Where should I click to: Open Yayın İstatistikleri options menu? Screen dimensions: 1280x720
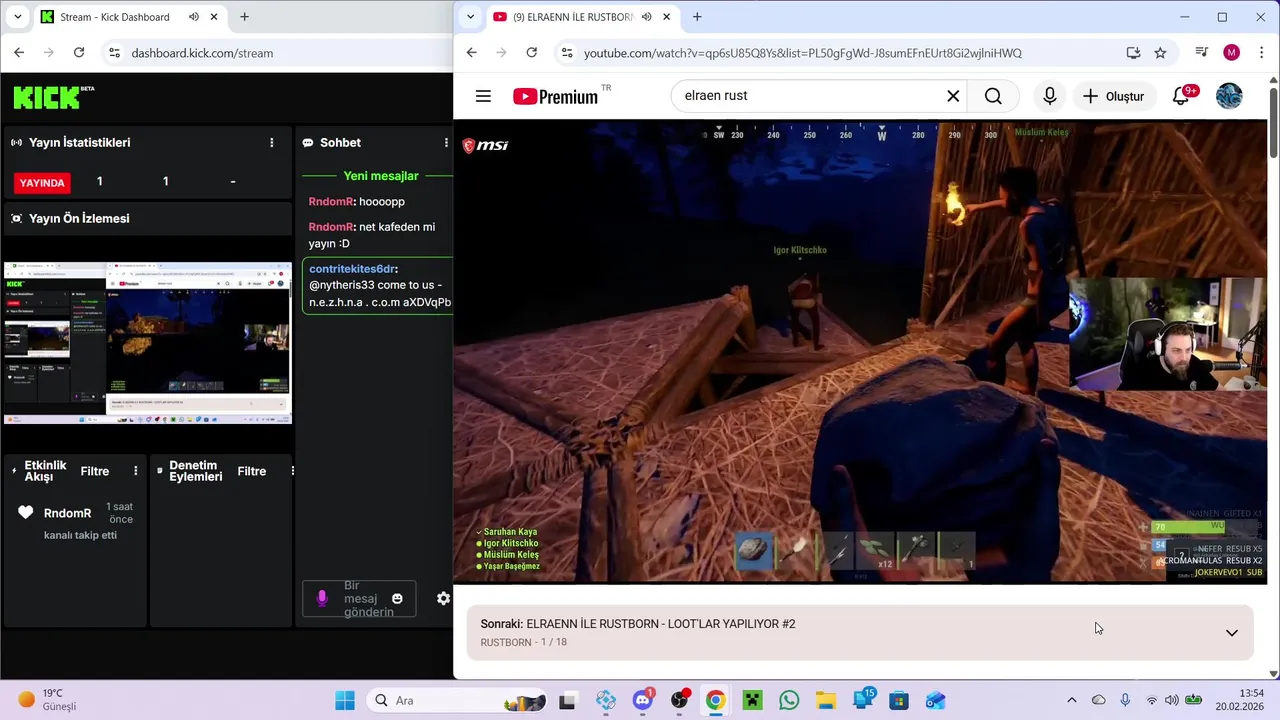[x=271, y=143]
